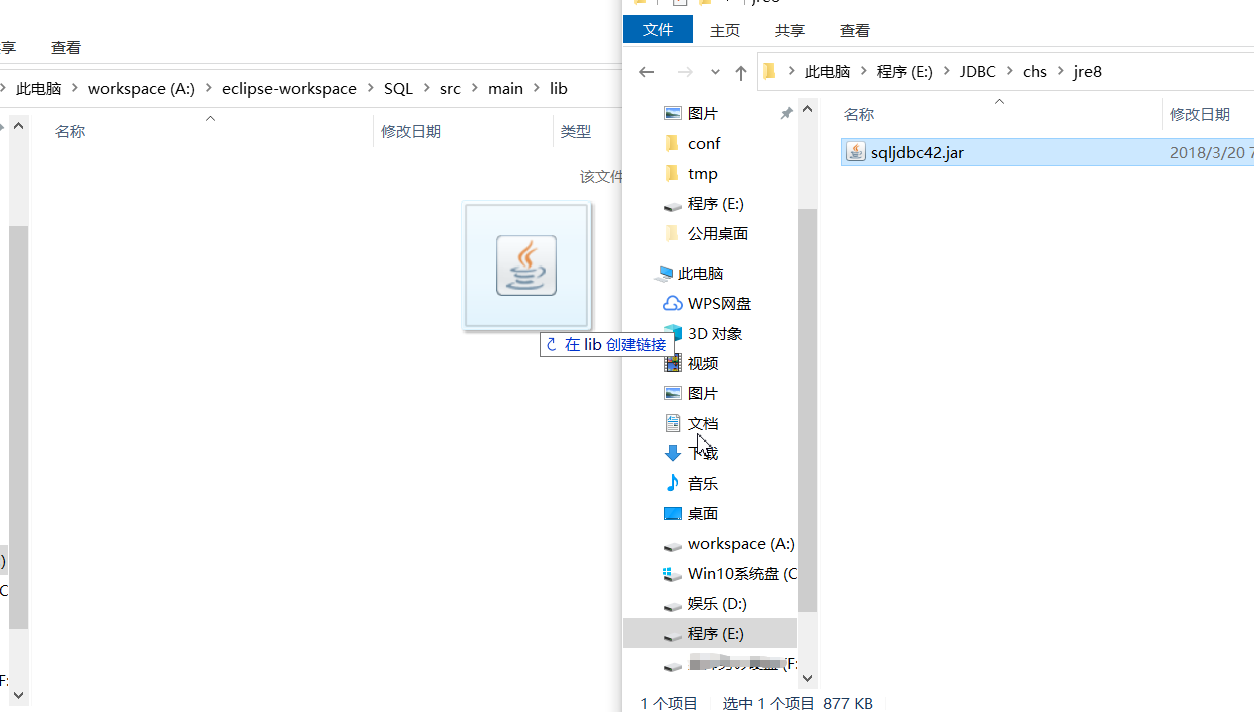Unpin 图片 from quick access
The height and width of the screenshot is (712, 1254).
point(786,113)
